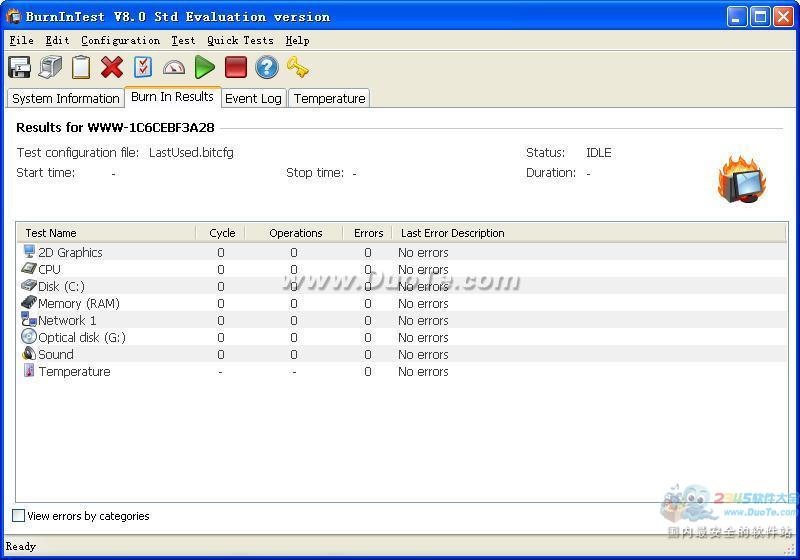
Task: Click the window resize grip corner
Action: [x=789, y=549]
